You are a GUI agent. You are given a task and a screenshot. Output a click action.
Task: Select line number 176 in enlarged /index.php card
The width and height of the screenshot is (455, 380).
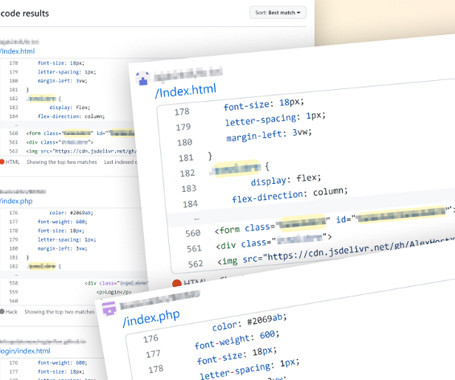click(x=151, y=339)
